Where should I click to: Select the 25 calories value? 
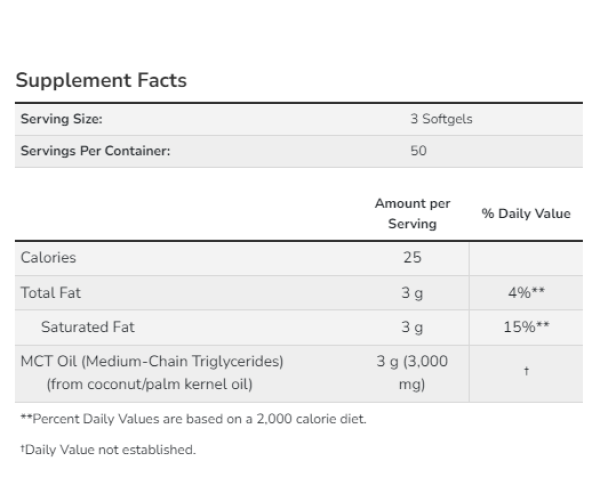(x=412, y=257)
